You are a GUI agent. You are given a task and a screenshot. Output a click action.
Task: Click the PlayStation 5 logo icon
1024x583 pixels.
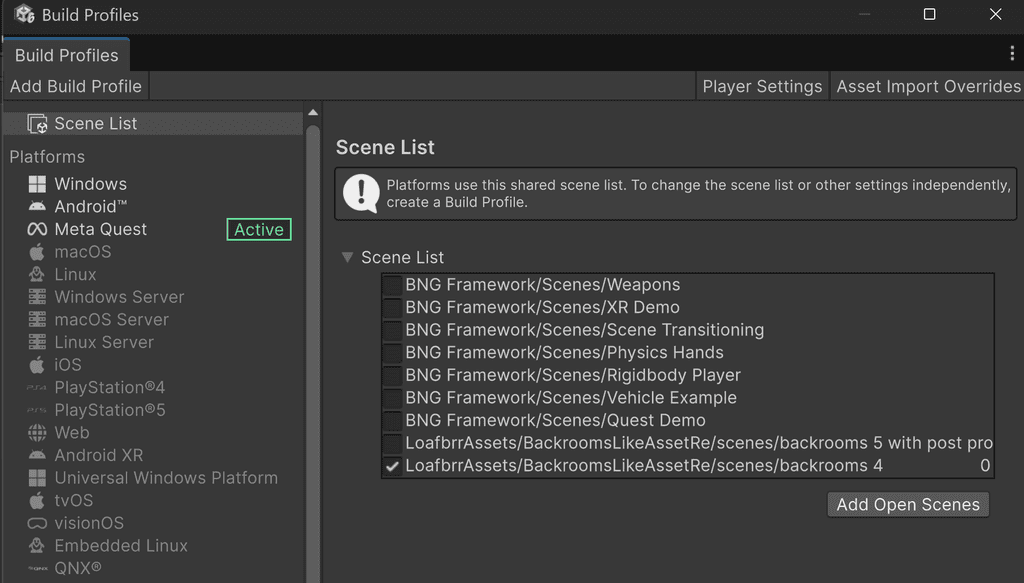pos(37,410)
